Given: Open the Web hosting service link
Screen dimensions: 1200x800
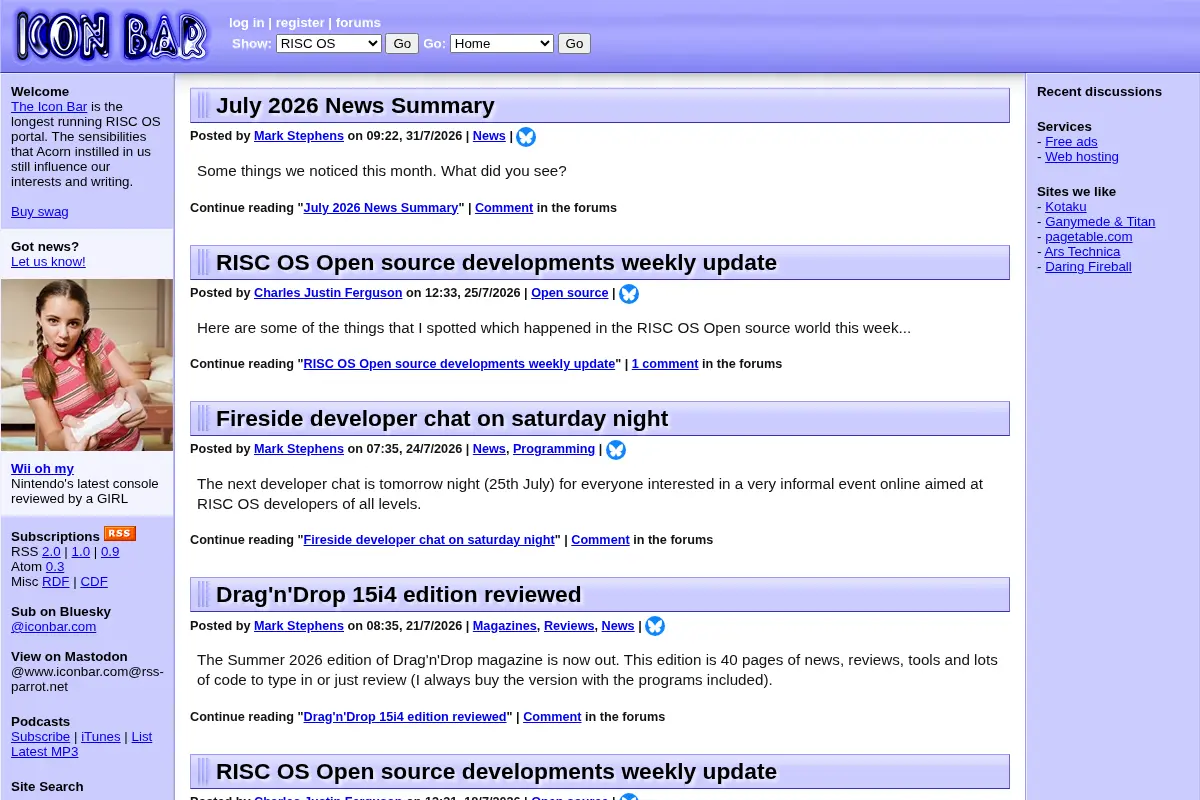Looking at the screenshot, I should tap(1082, 156).
